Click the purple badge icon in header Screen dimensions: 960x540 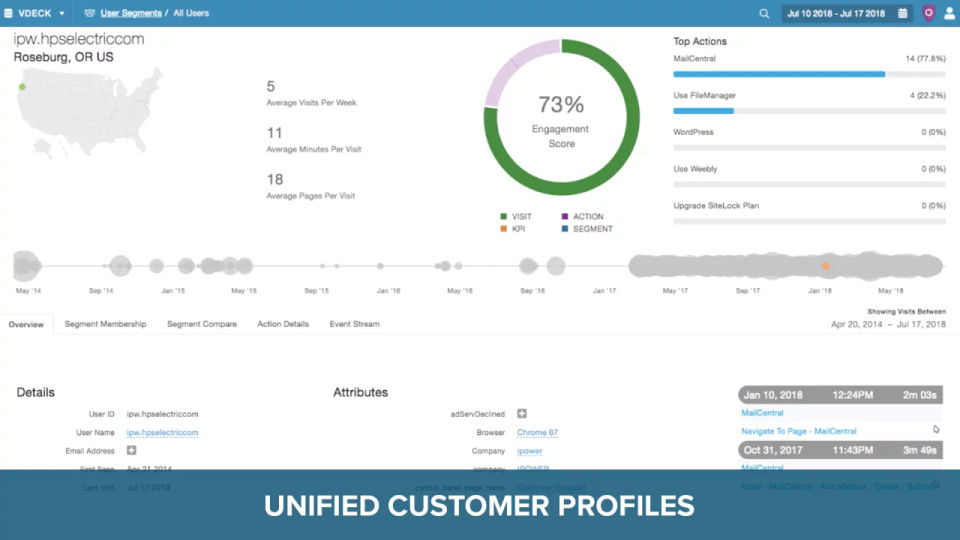click(929, 13)
